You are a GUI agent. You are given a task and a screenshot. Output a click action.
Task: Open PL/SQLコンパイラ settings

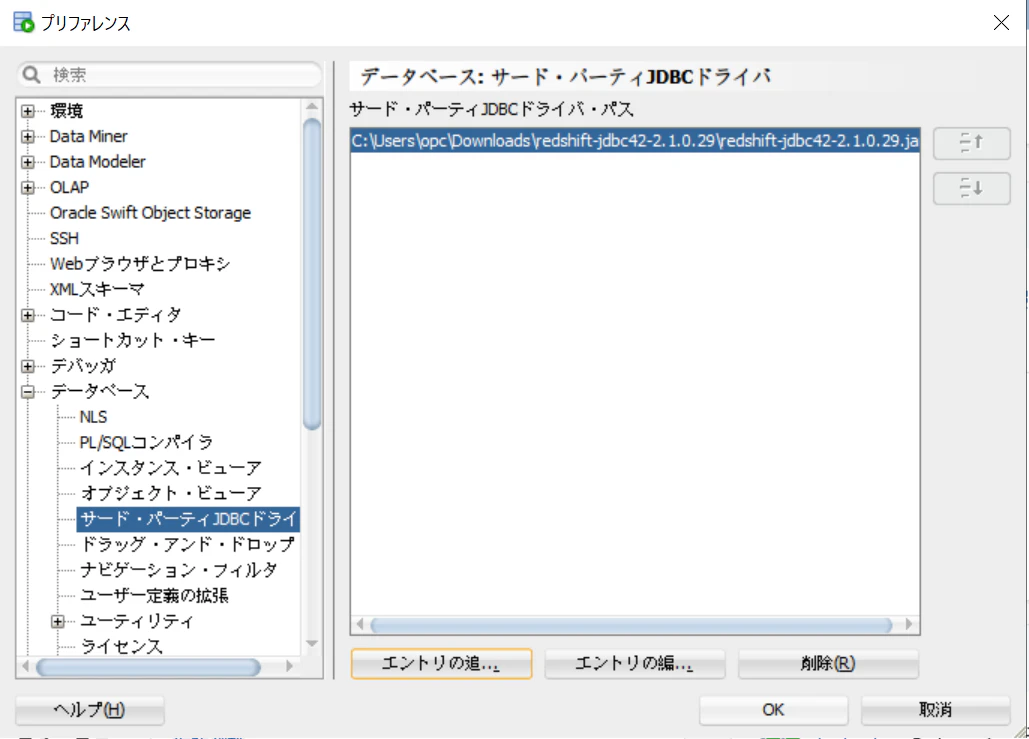click(146, 442)
